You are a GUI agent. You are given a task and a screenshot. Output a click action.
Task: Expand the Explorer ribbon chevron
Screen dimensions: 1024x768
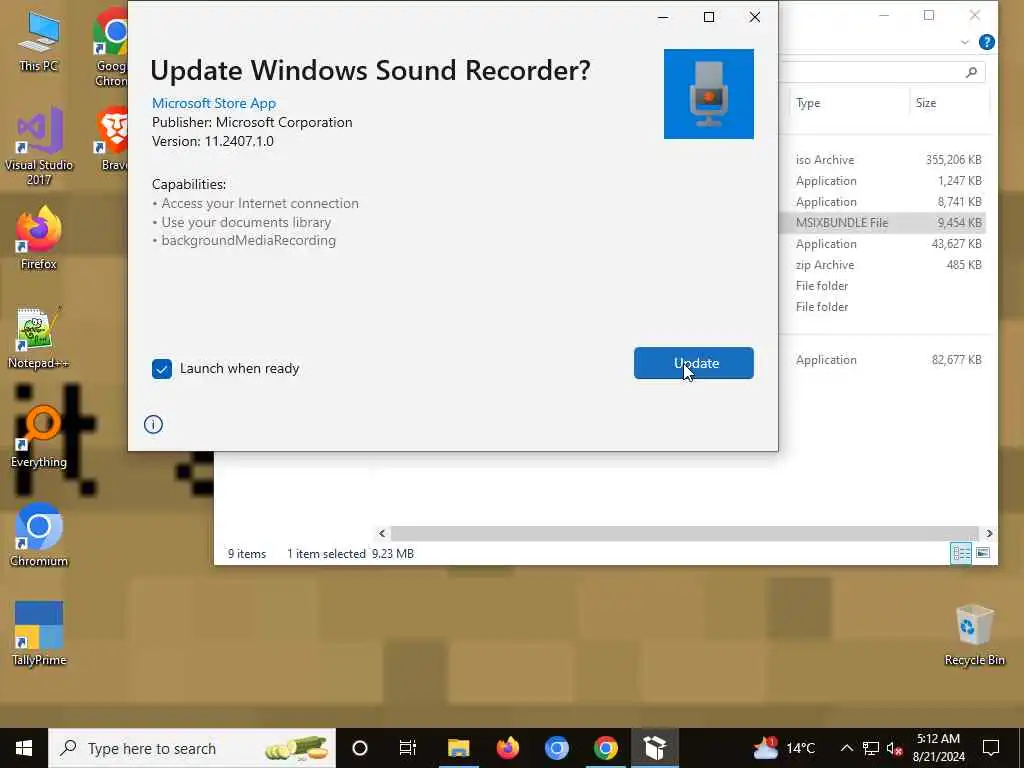965,42
